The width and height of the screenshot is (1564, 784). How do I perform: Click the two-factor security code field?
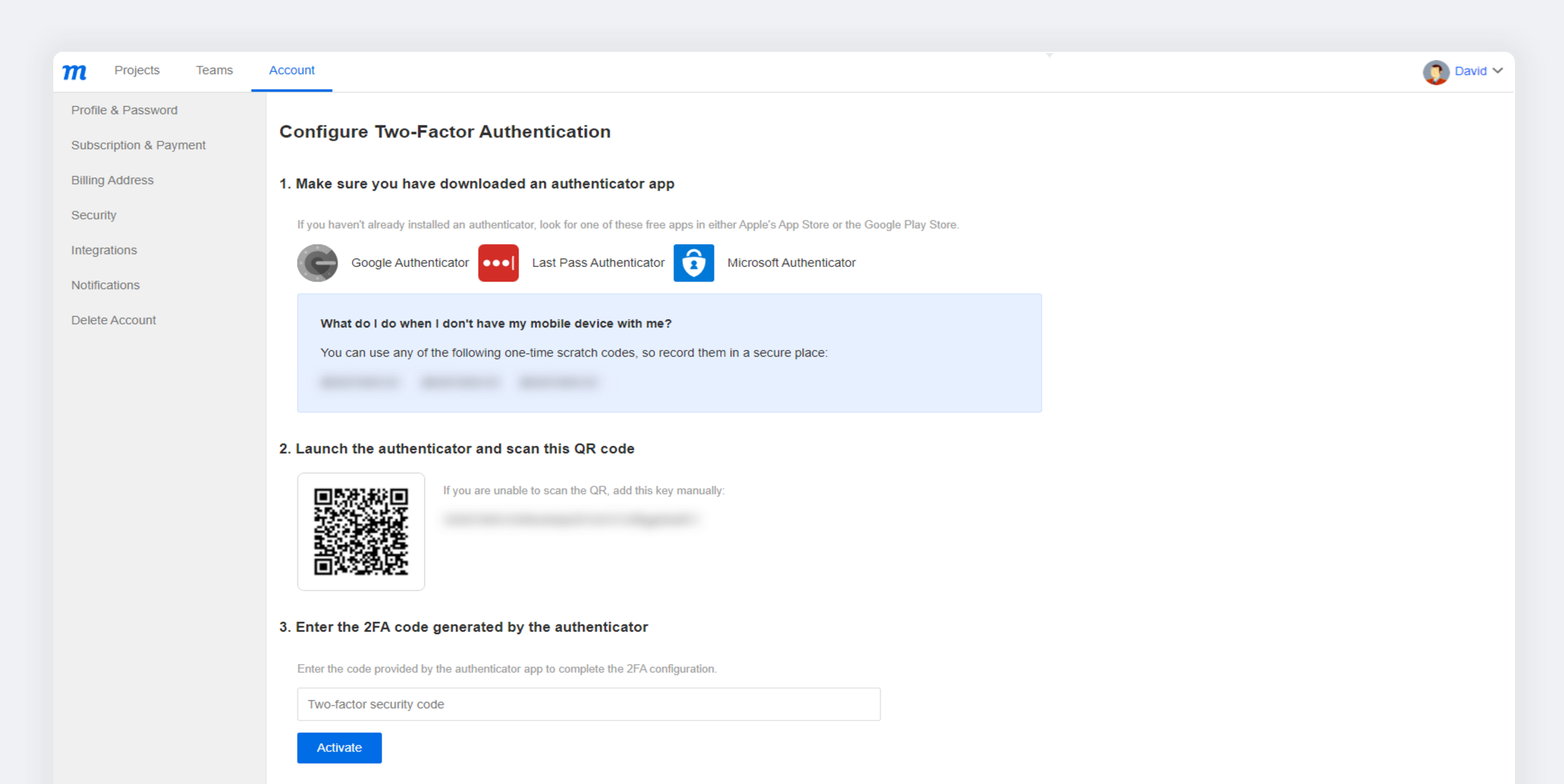click(x=588, y=704)
